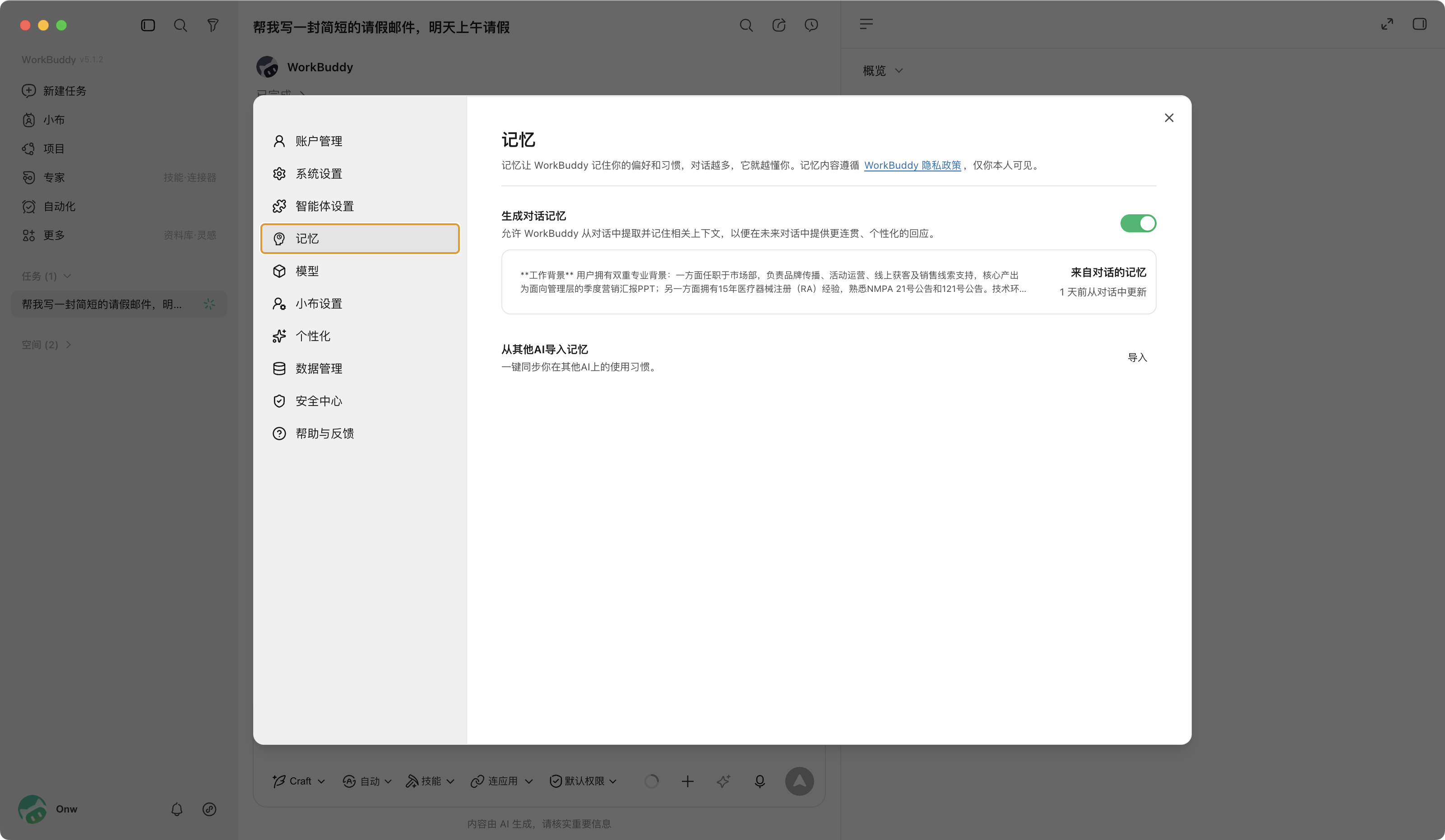Open 安全中心 settings

point(360,401)
